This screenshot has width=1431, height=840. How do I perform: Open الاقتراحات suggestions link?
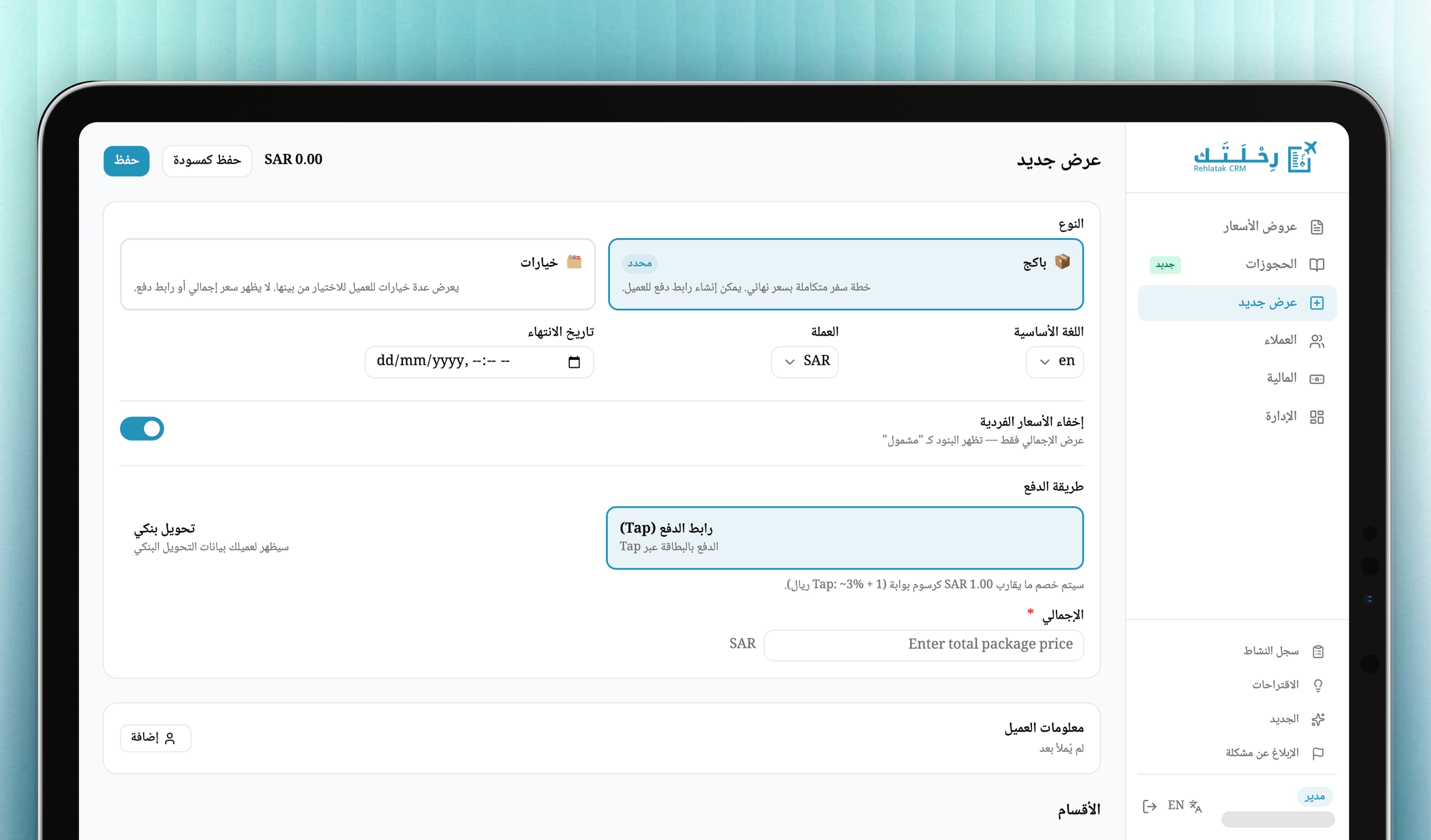tap(1237, 685)
